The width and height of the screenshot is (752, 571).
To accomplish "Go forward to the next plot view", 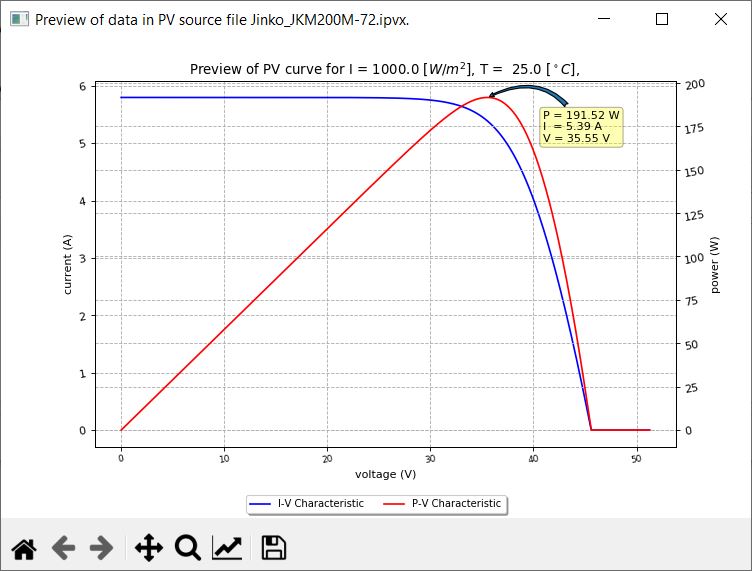I will 101,547.
